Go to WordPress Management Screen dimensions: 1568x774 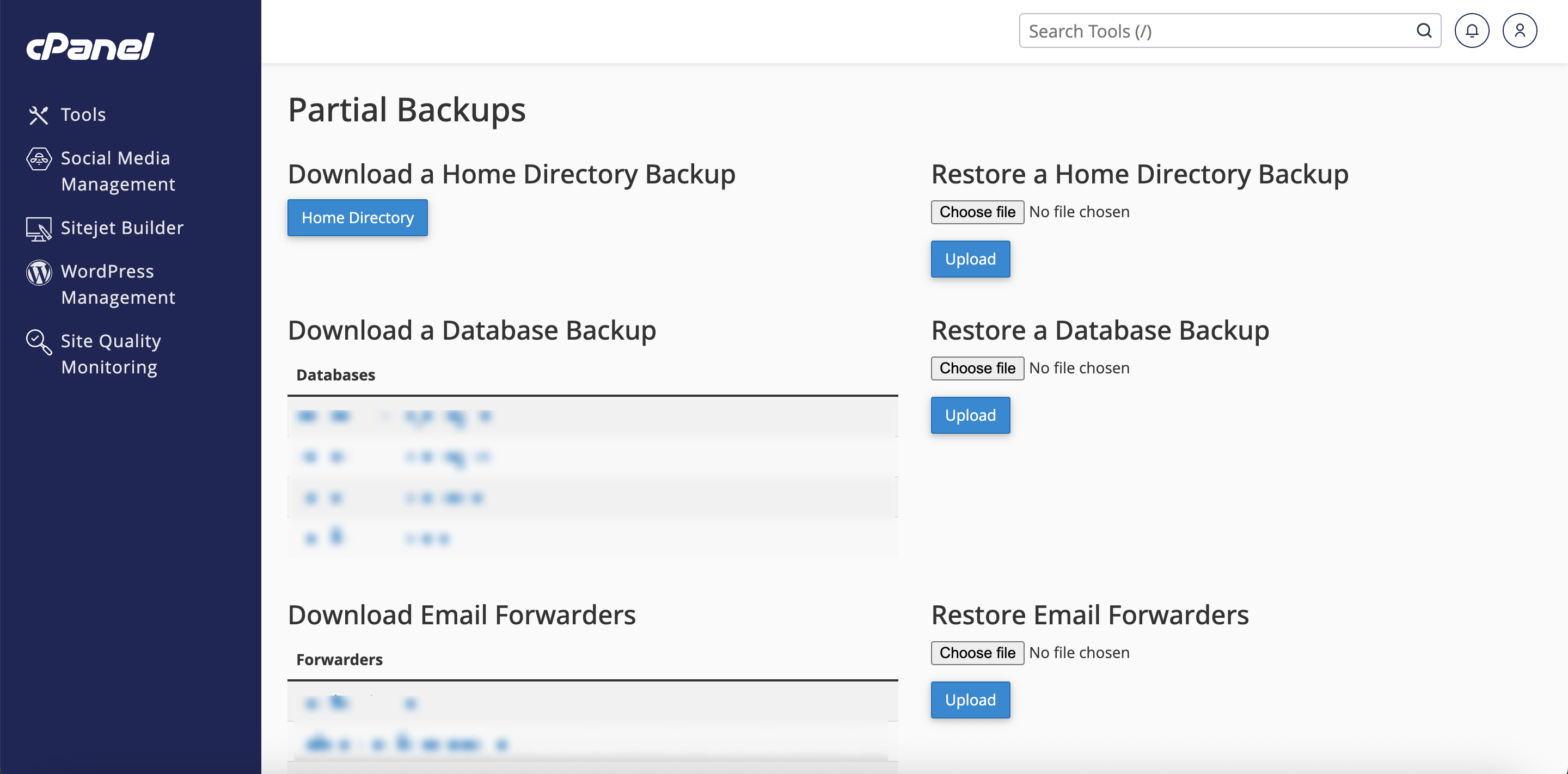click(x=118, y=284)
